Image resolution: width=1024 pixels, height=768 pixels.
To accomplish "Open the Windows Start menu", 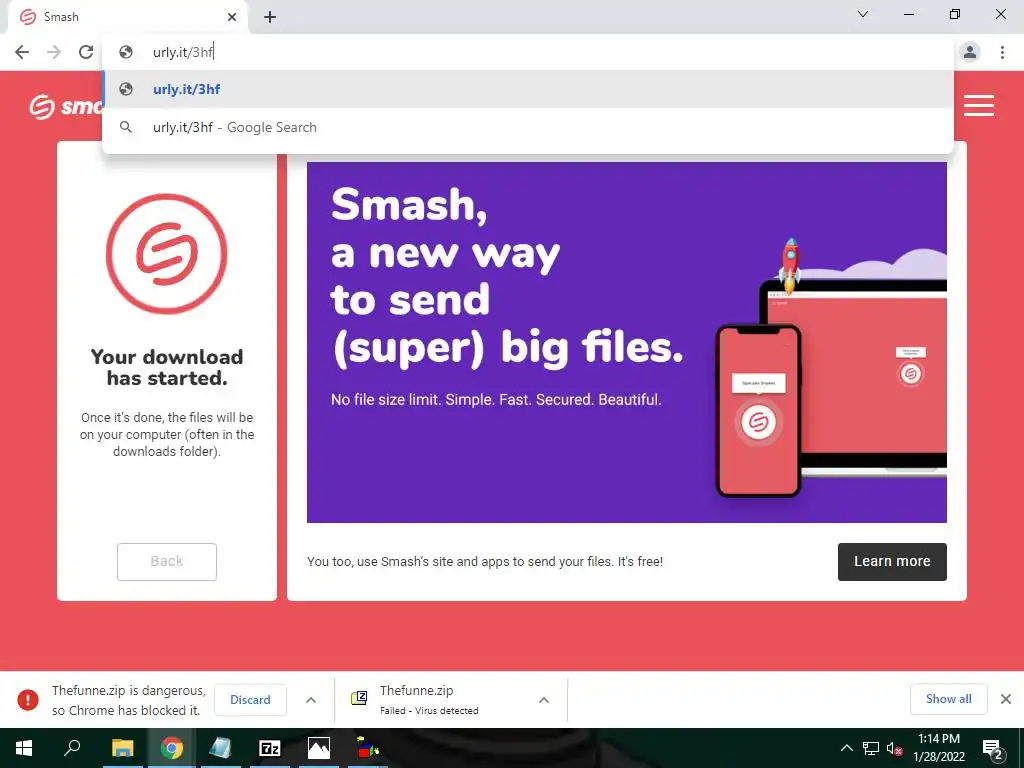I will coord(24,748).
